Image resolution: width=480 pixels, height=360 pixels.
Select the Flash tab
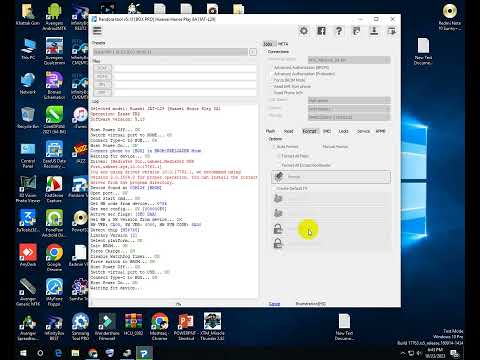click(270, 131)
